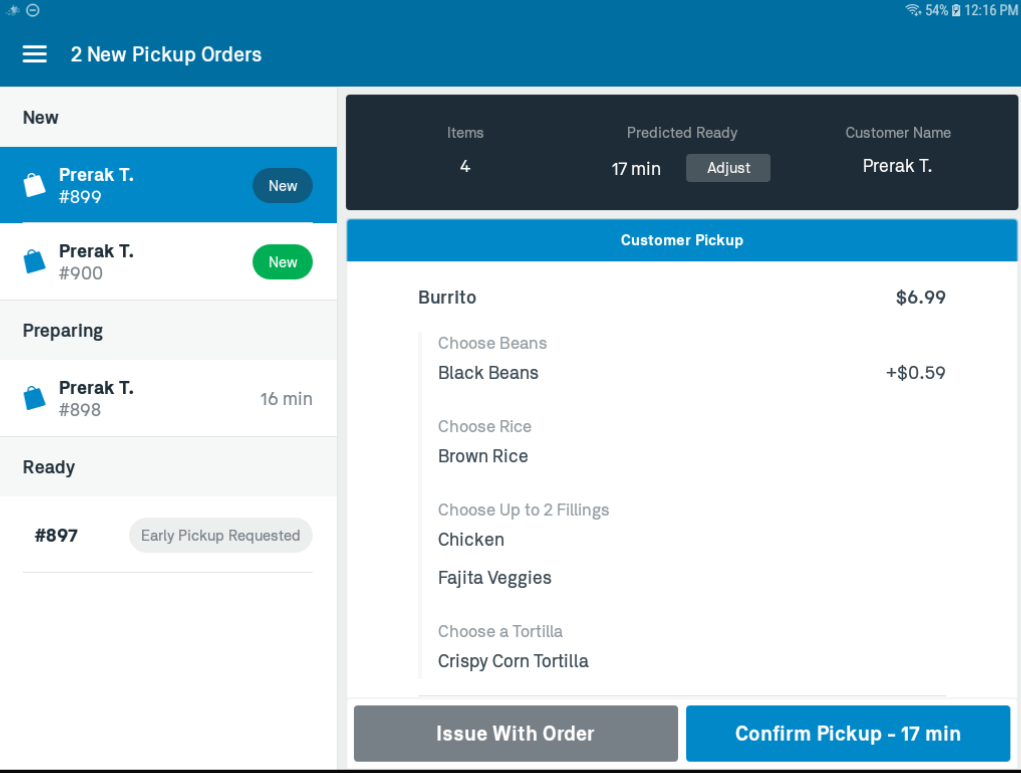The height and width of the screenshot is (773, 1021).
Task: Click the green New badge on order #900
Action: [282, 261]
